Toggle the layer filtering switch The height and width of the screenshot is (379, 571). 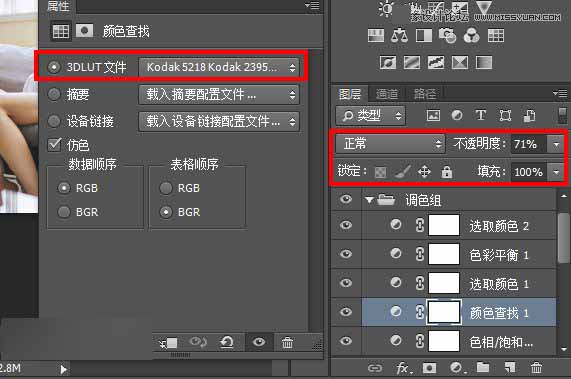tap(563, 115)
